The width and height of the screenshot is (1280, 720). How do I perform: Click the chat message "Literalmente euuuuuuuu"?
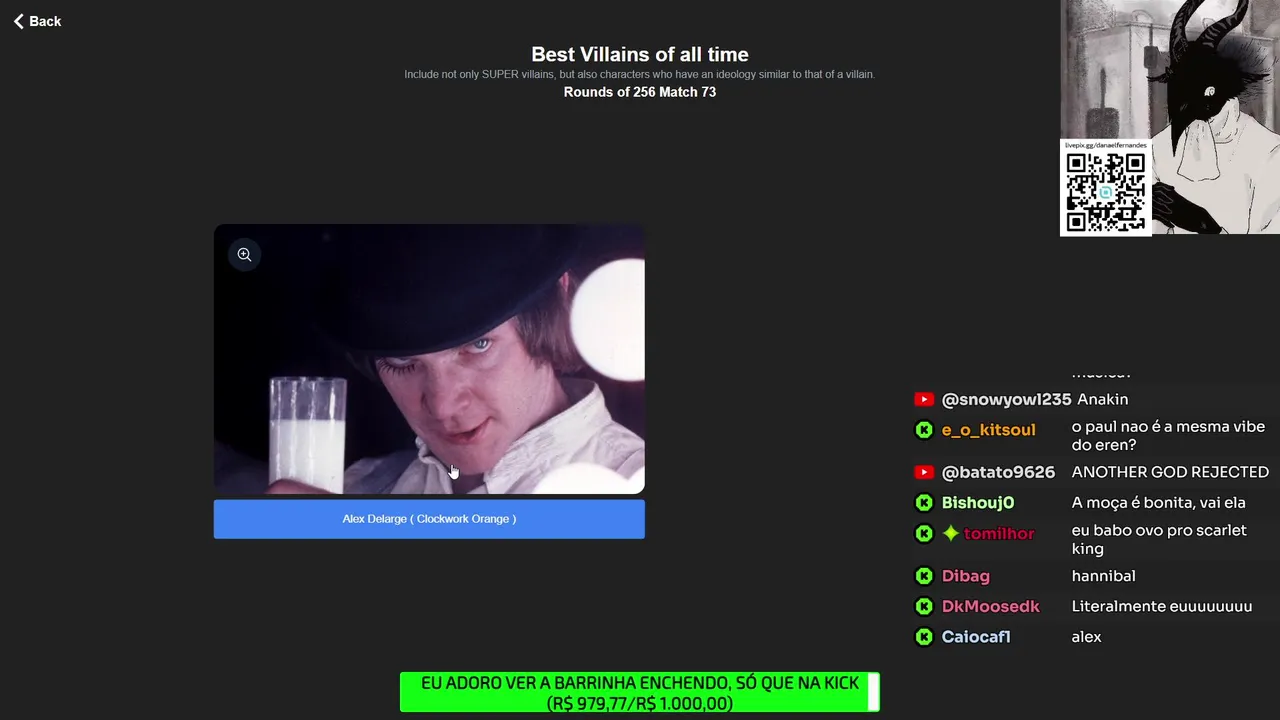coord(1161,606)
